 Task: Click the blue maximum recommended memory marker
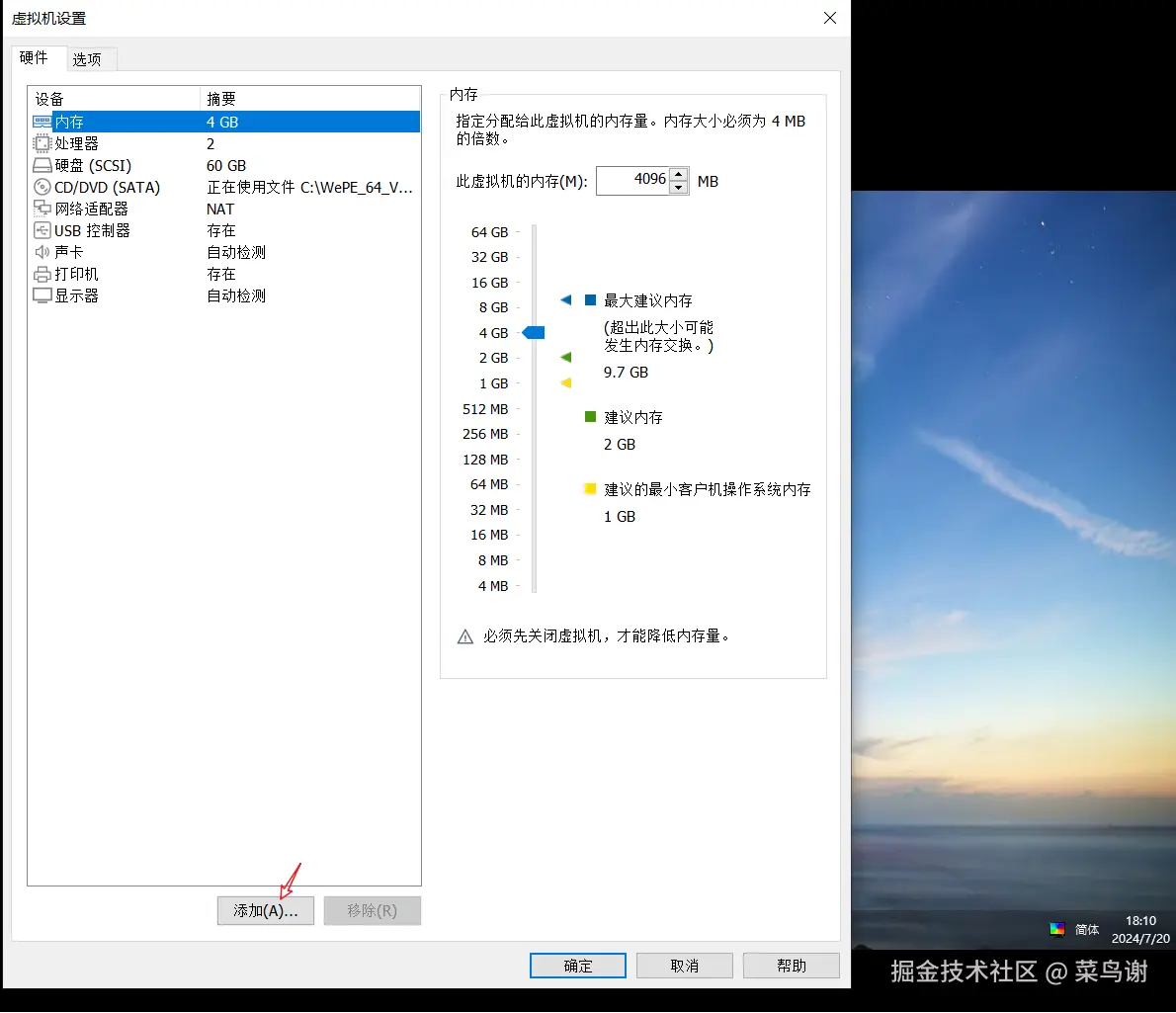(x=566, y=299)
